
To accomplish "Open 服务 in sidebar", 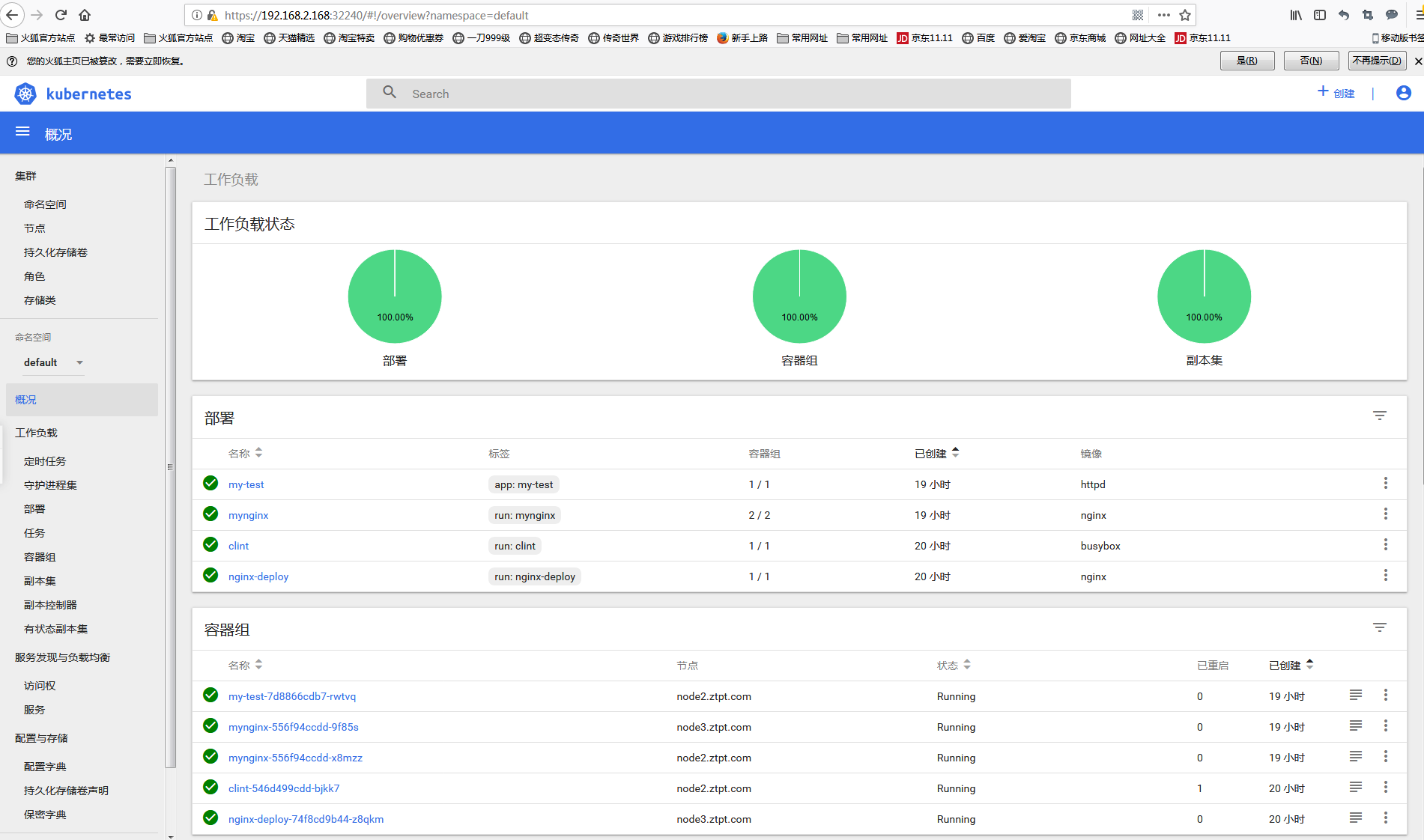I will (34, 710).
